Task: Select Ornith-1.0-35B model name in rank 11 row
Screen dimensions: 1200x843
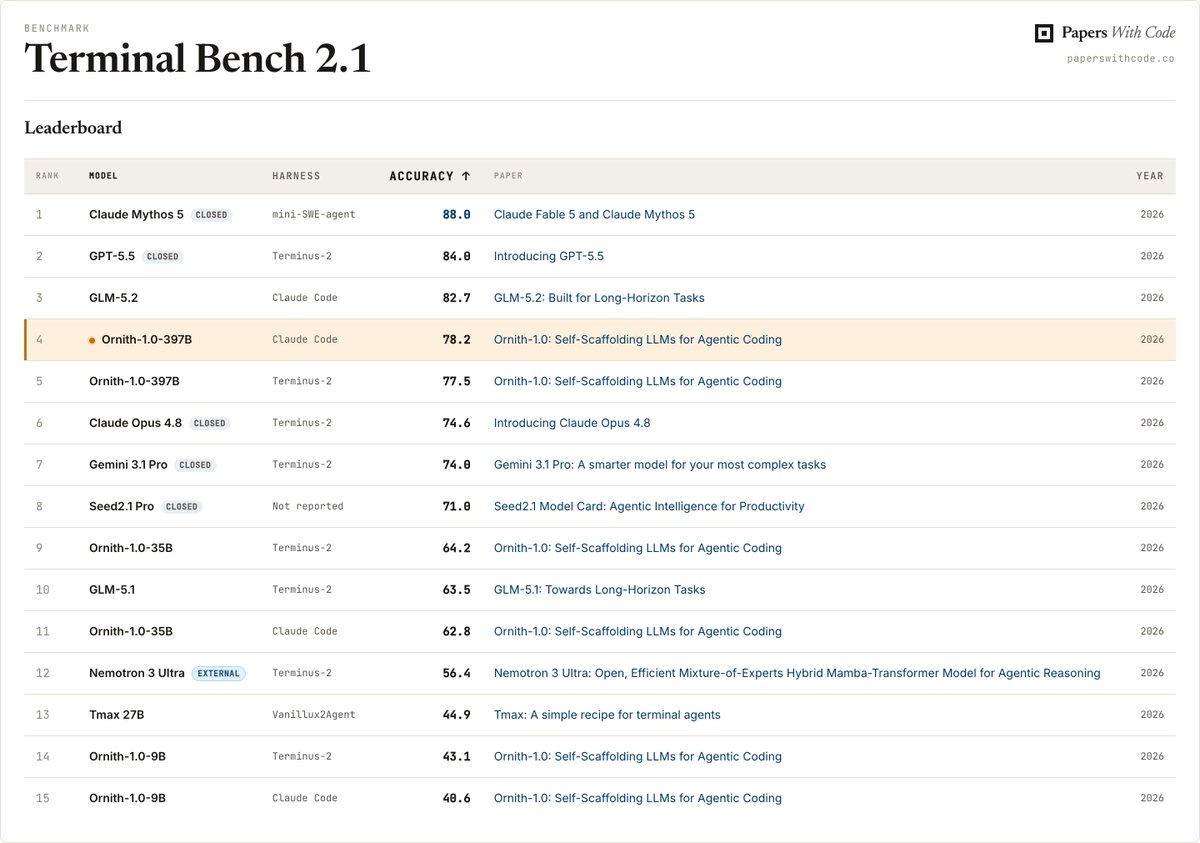Action: pyautogui.click(x=131, y=632)
